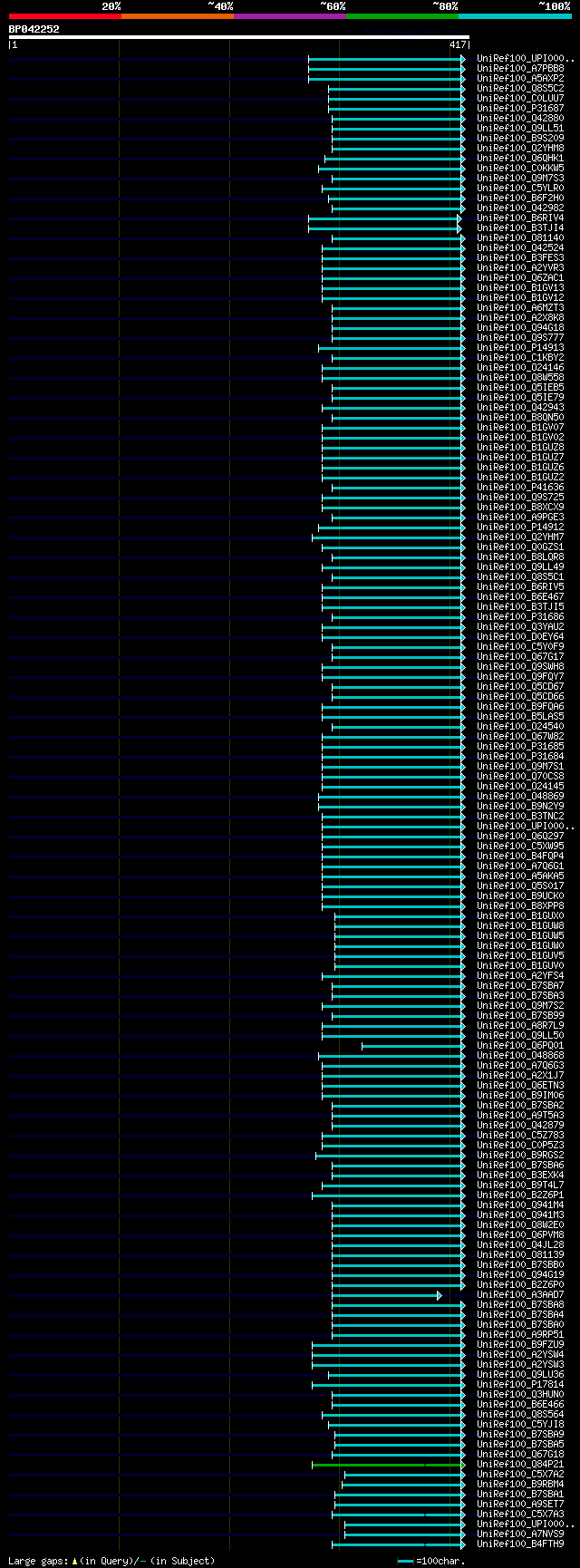Click the purple ~60% identity legend segment
Viewport: 580px width, 1568px height.
pos(290,16)
